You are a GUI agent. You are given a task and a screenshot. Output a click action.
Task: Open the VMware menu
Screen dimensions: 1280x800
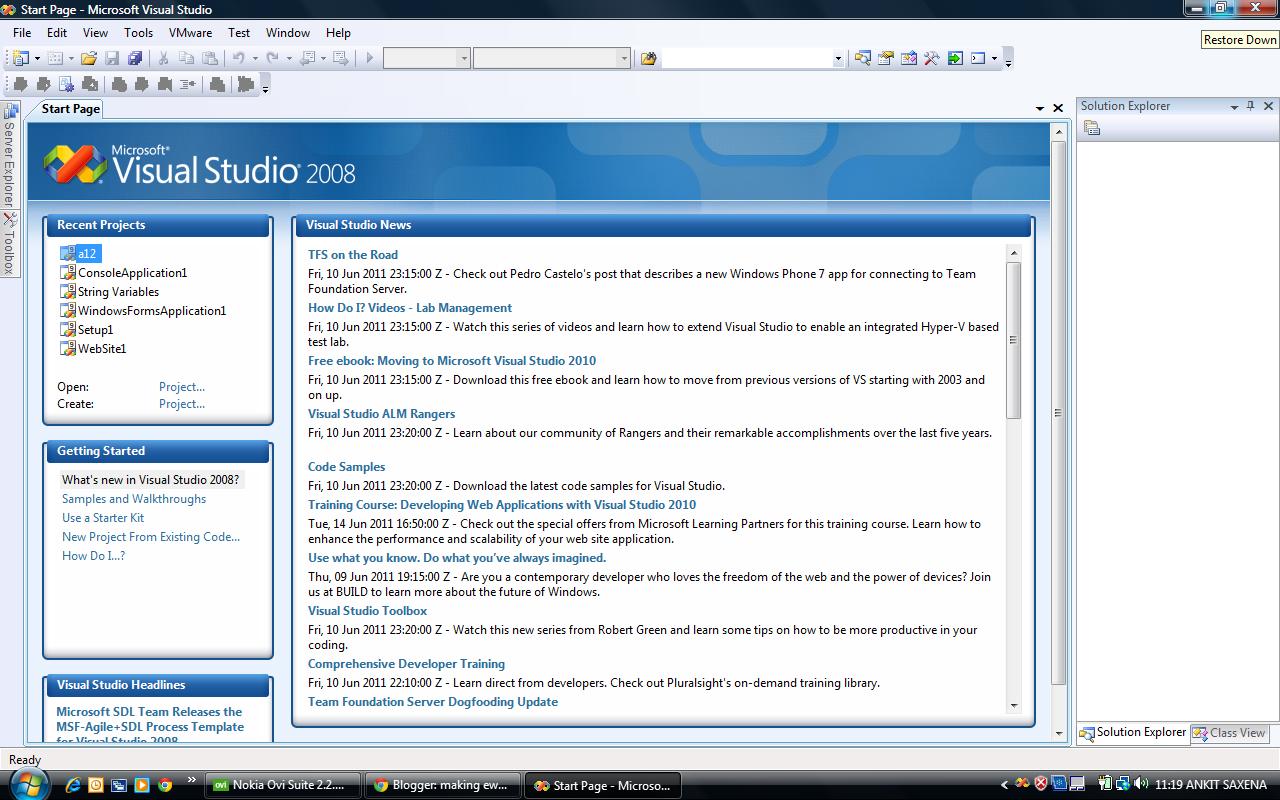190,33
